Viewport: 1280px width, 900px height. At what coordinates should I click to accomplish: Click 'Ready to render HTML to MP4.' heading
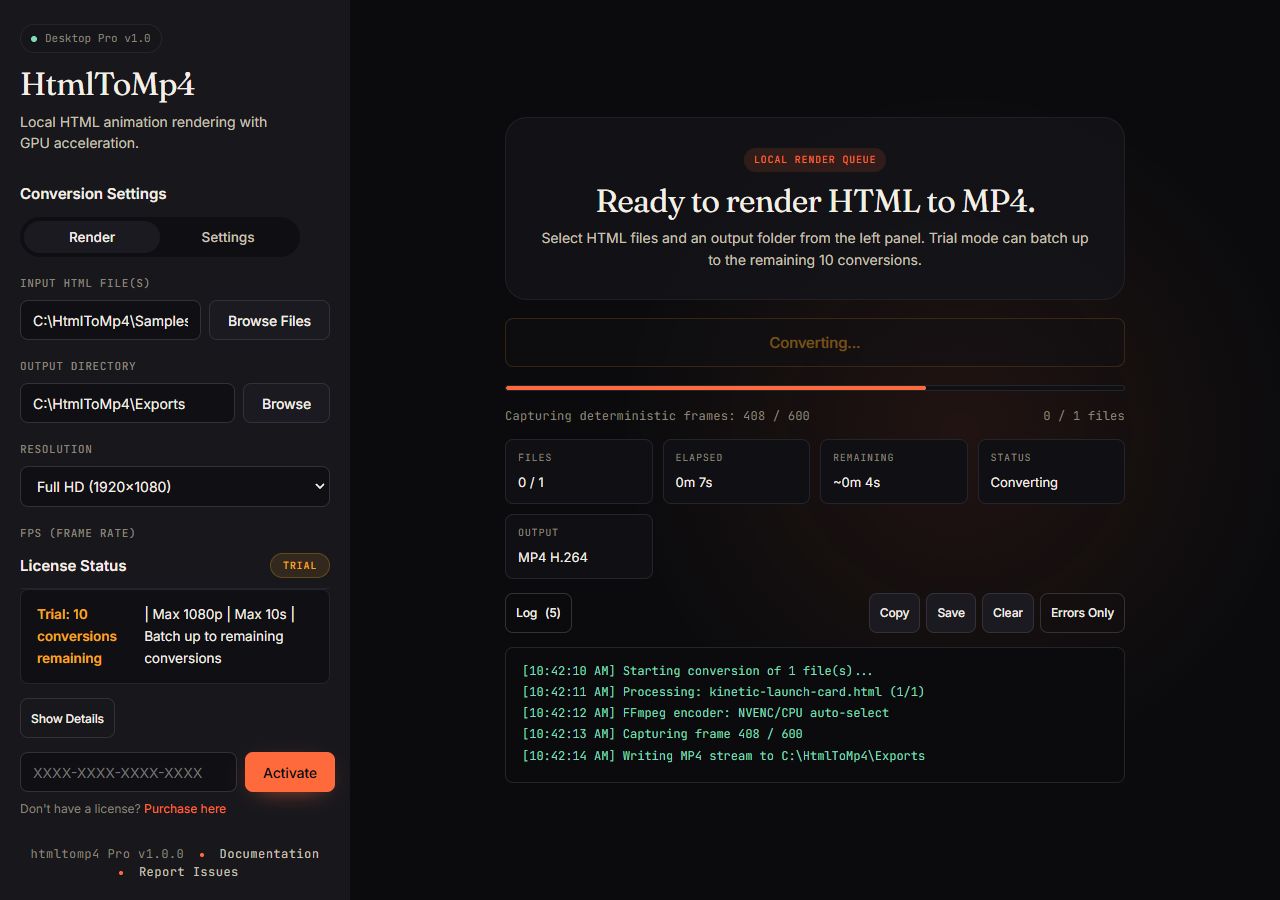coord(815,202)
